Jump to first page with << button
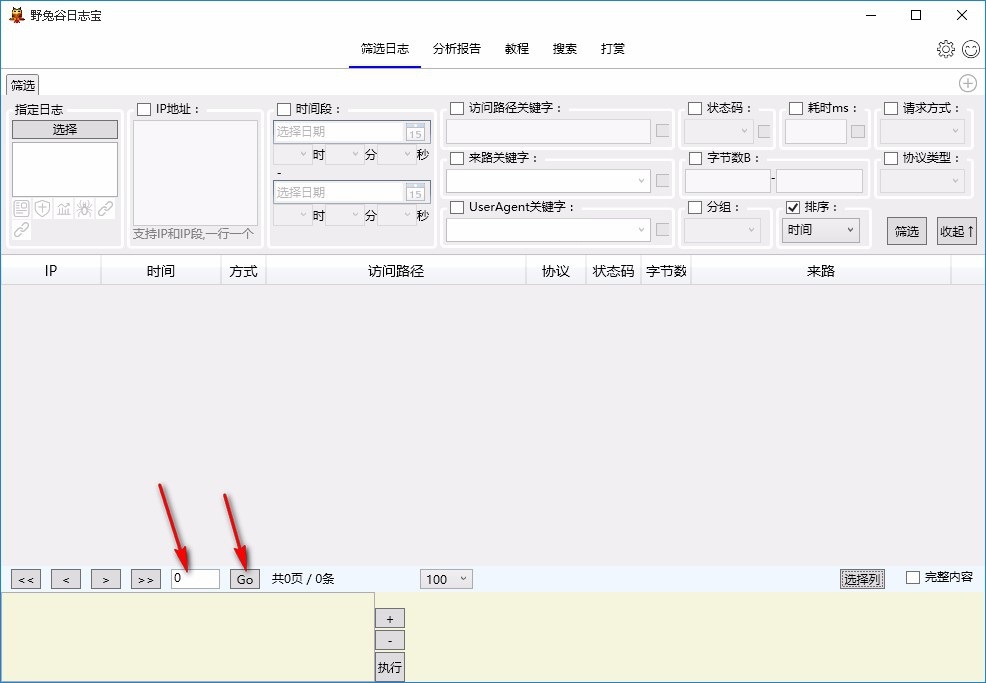 [x=26, y=579]
